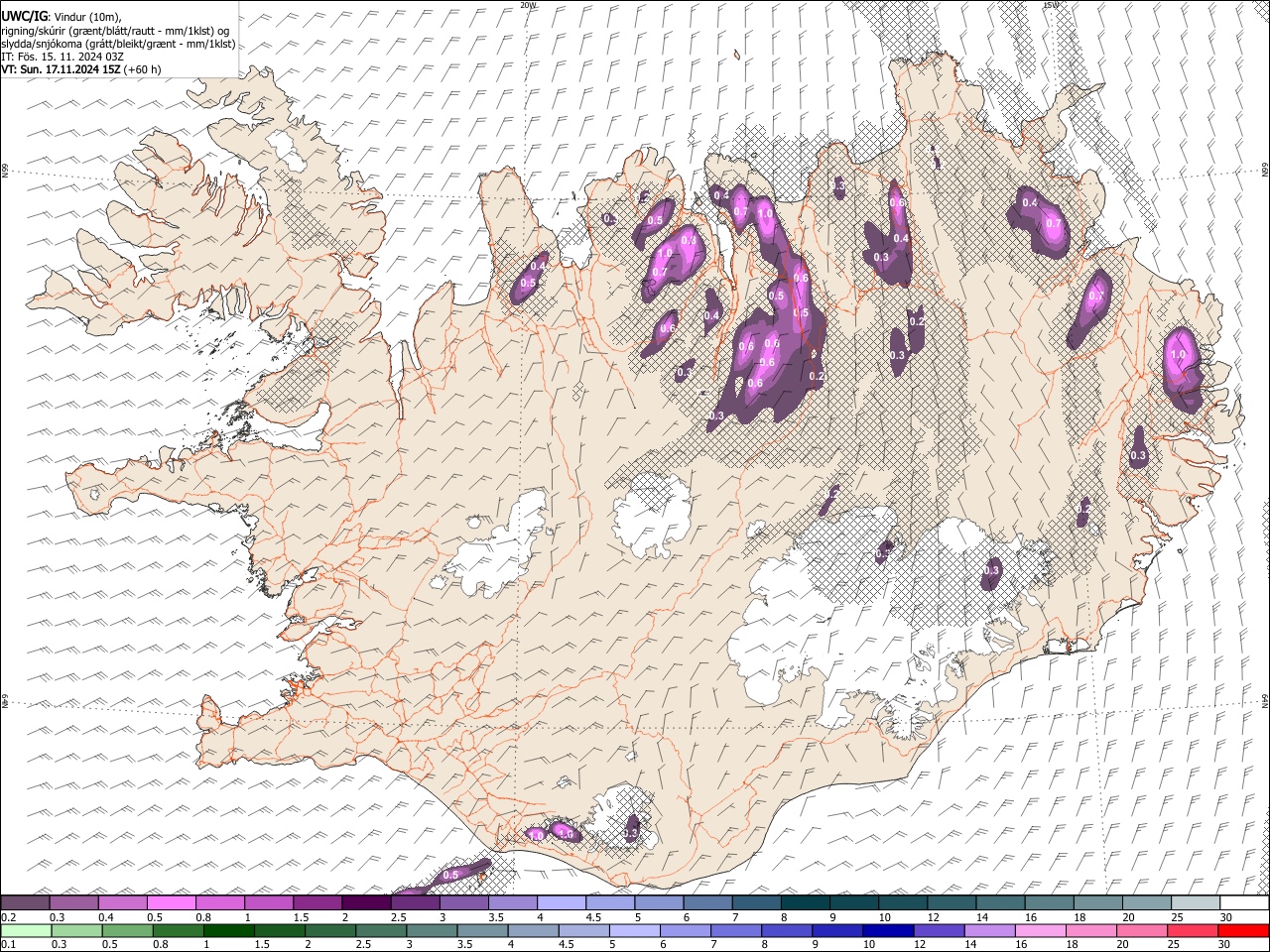Click the bright pink upper swatch between 0.5 and 0.8
Viewport: 1270px width, 952px height.
click(x=172, y=903)
